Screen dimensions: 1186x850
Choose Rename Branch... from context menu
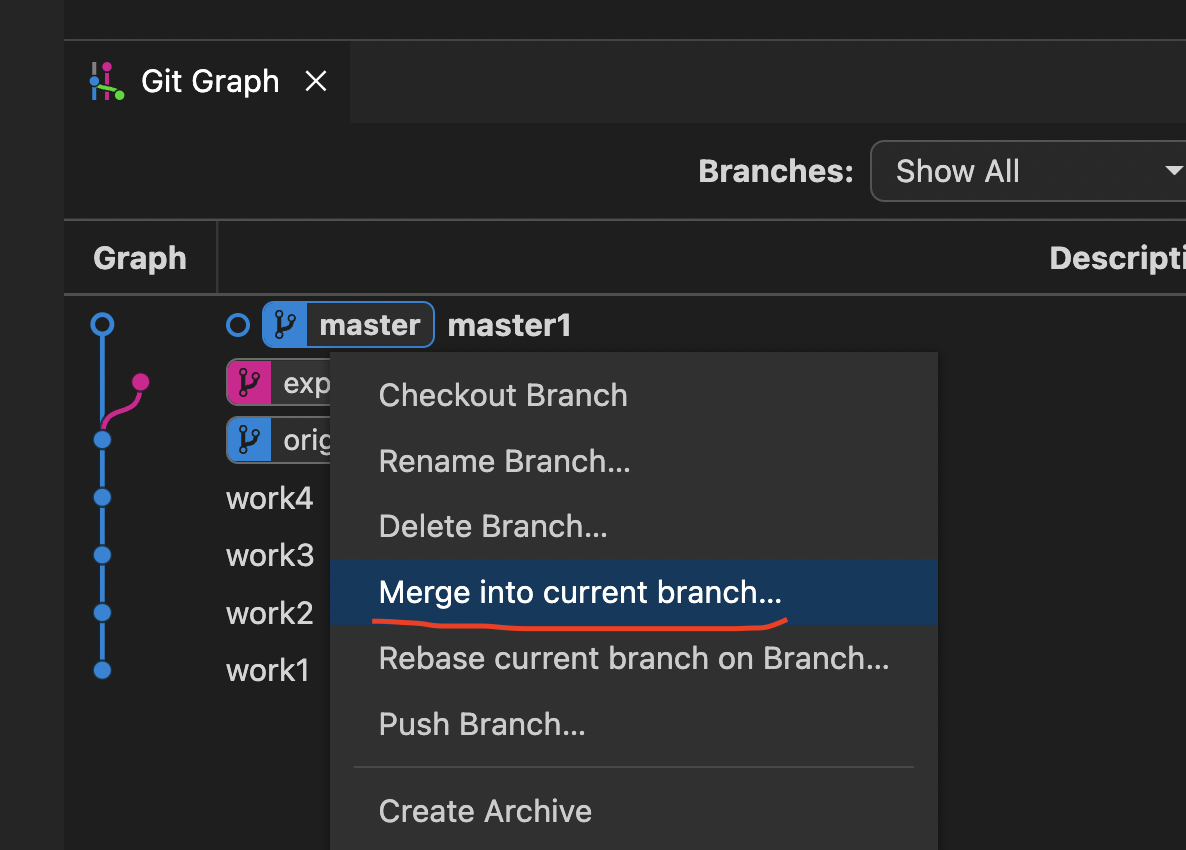click(x=634, y=461)
